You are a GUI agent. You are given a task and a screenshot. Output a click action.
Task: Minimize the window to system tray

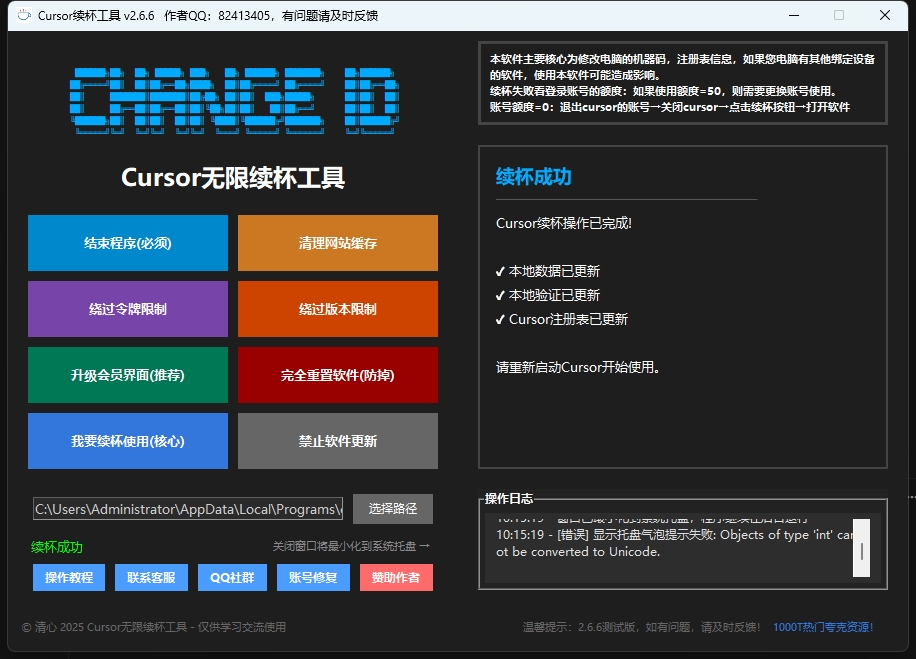point(796,15)
